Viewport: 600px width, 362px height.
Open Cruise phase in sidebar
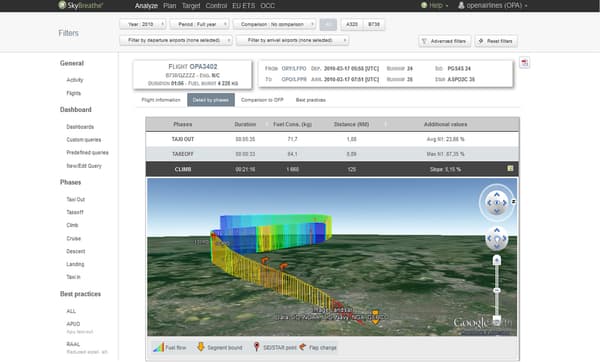point(73,238)
